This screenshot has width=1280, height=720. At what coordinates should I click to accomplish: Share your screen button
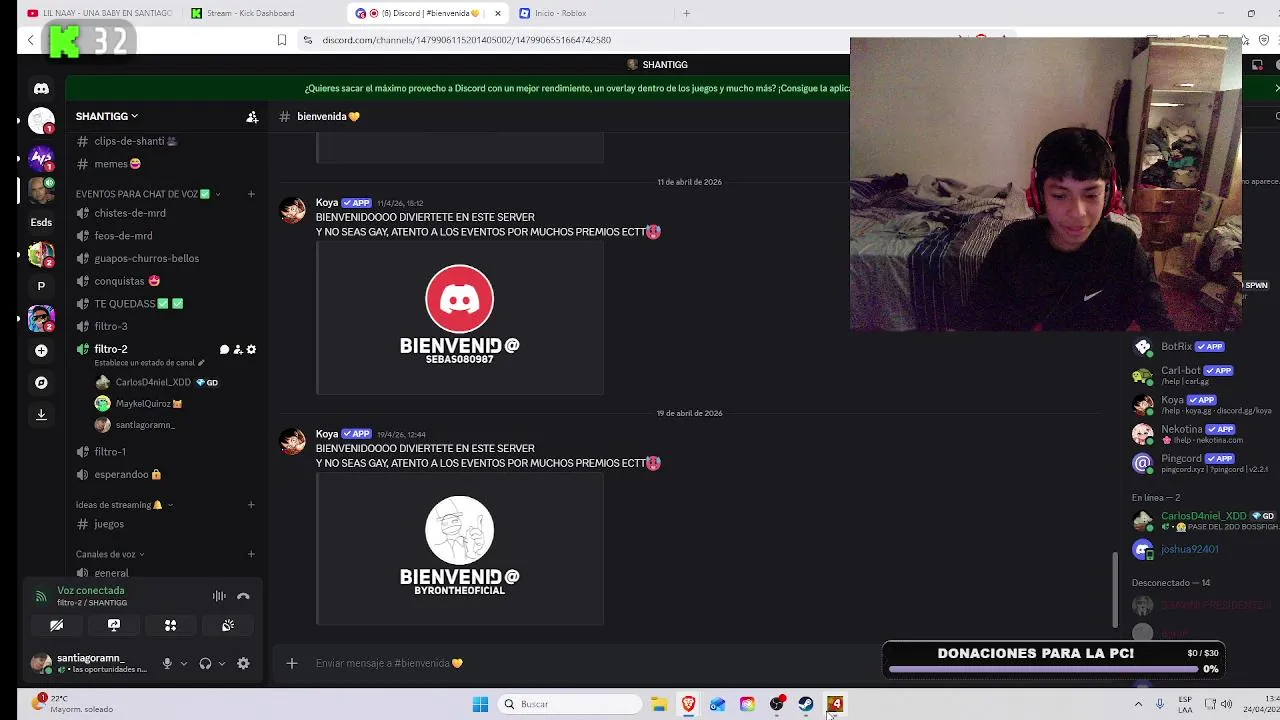[114, 625]
